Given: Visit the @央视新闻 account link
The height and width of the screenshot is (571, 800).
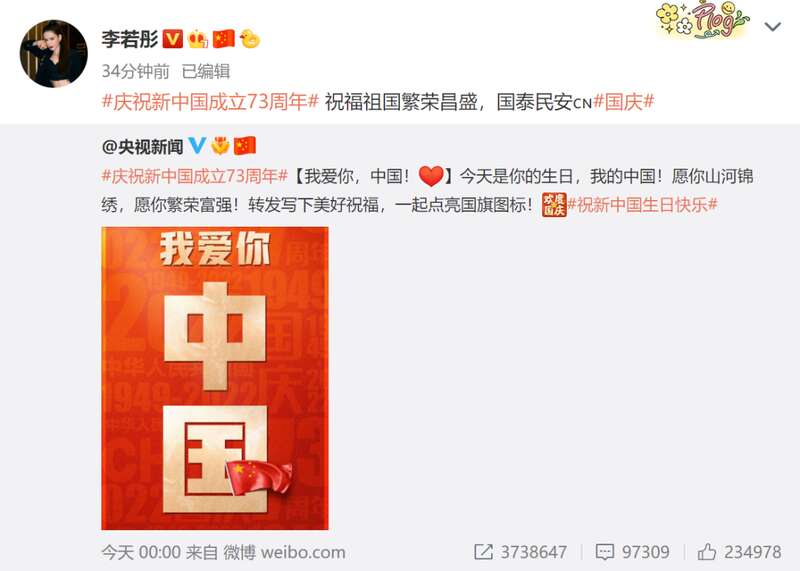Looking at the screenshot, I should coord(142,146).
